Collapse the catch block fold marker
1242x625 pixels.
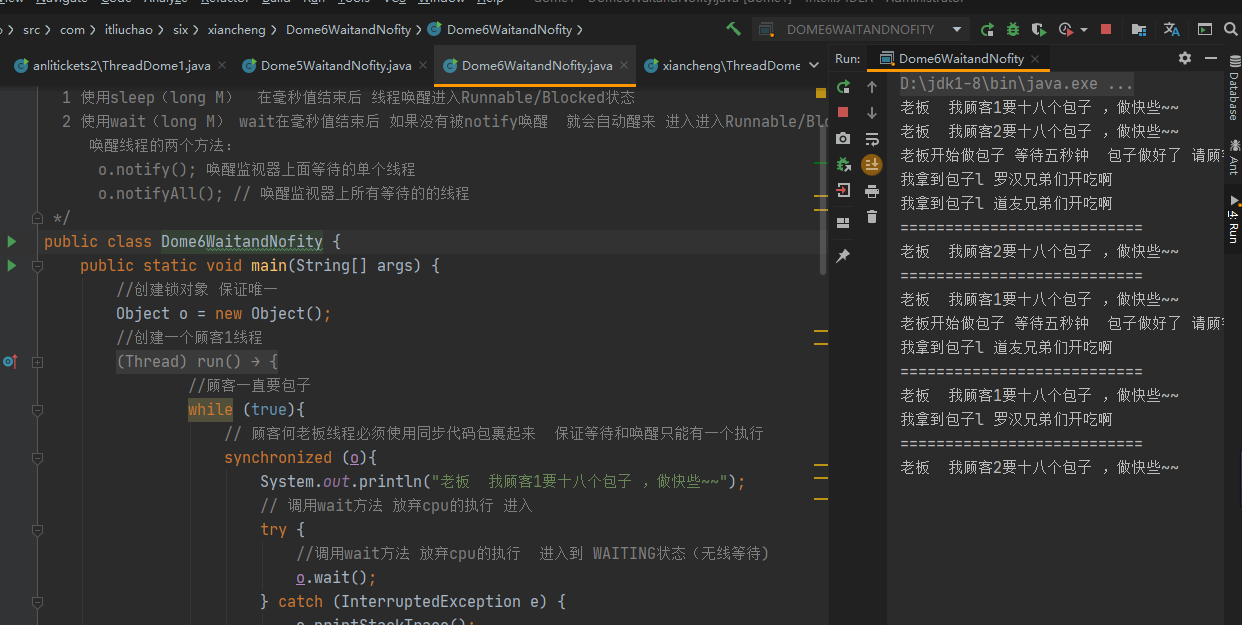[x=37, y=602]
